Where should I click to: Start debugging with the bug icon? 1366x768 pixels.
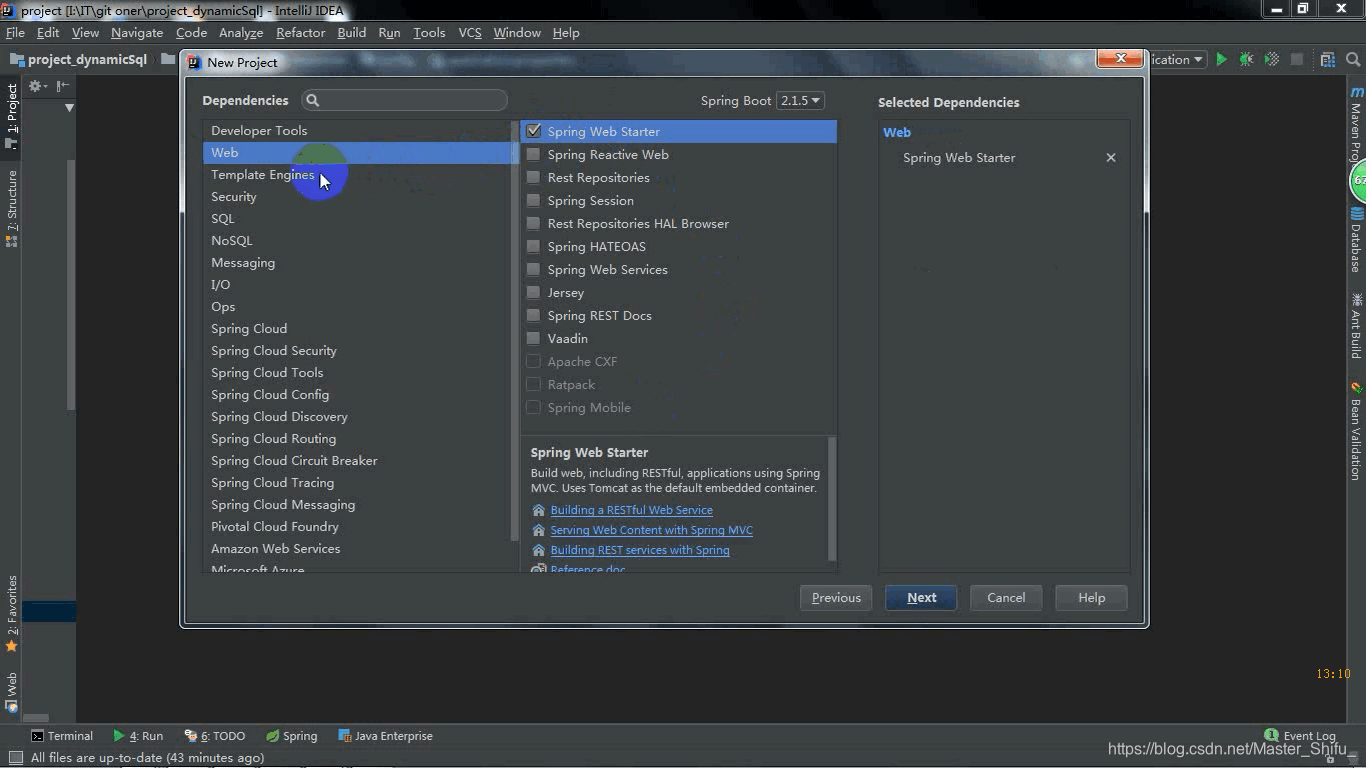1246,59
